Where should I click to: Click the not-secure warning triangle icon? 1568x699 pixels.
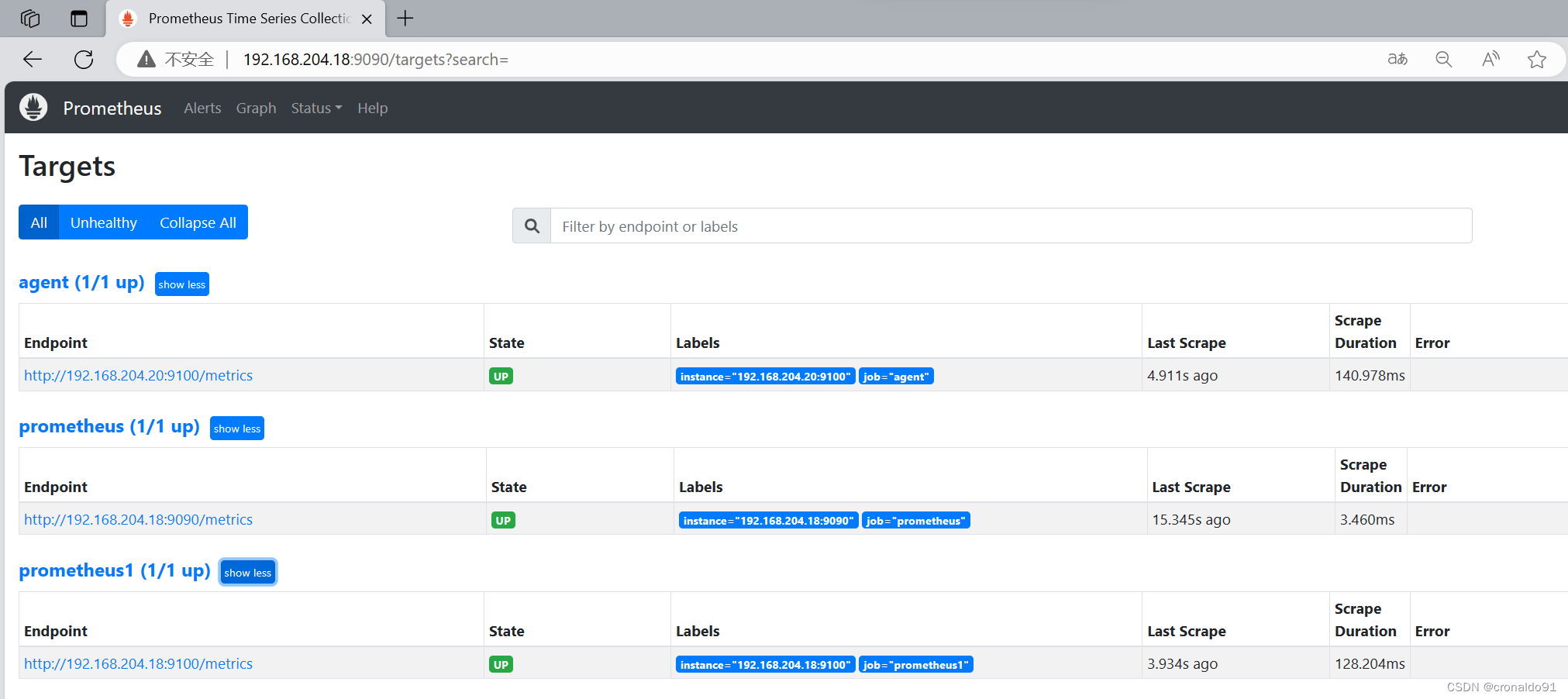coord(146,59)
